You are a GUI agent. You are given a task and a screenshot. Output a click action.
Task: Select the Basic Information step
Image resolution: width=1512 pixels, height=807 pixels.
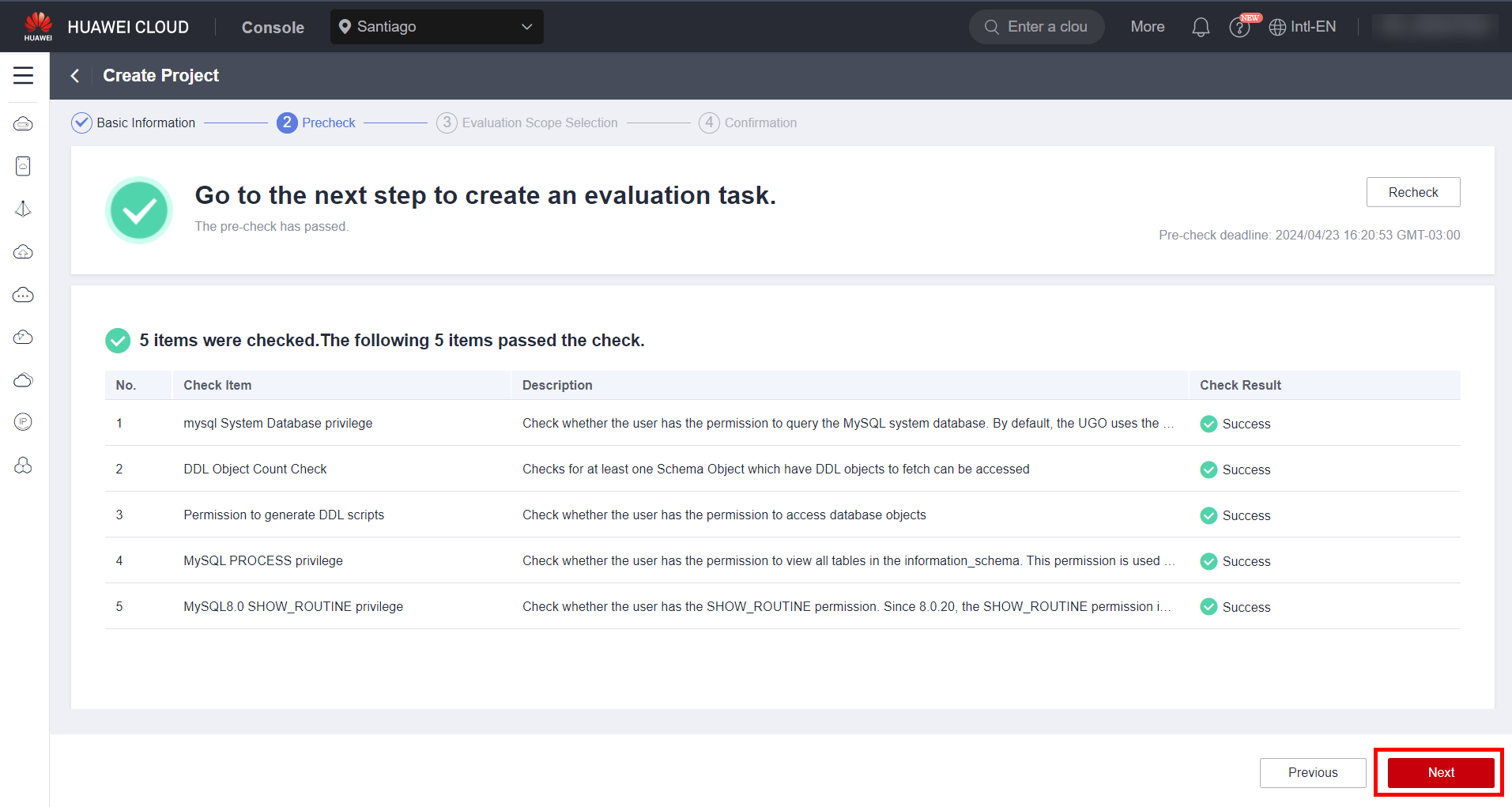click(x=134, y=123)
